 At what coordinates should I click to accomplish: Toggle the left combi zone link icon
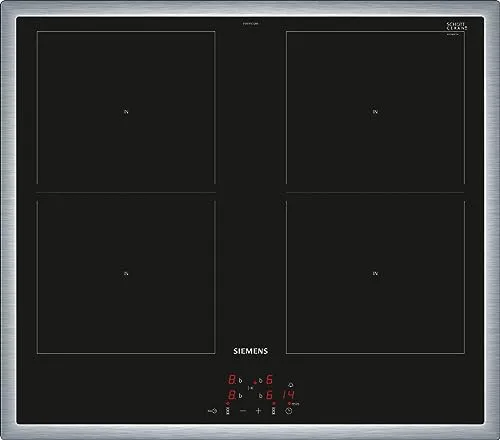coord(228,411)
